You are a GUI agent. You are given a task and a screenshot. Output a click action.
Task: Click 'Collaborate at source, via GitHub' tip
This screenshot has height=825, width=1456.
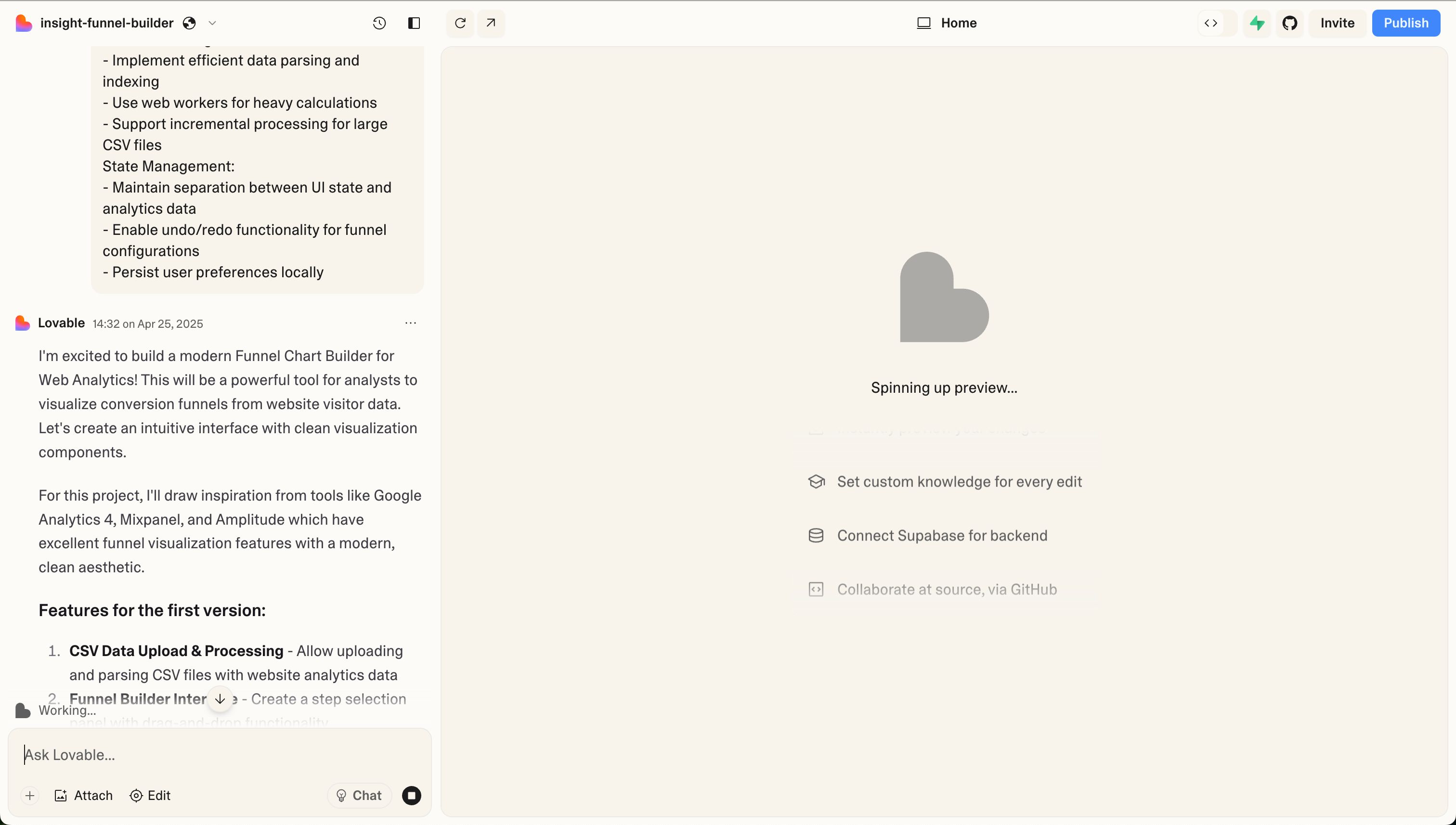coord(947,589)
